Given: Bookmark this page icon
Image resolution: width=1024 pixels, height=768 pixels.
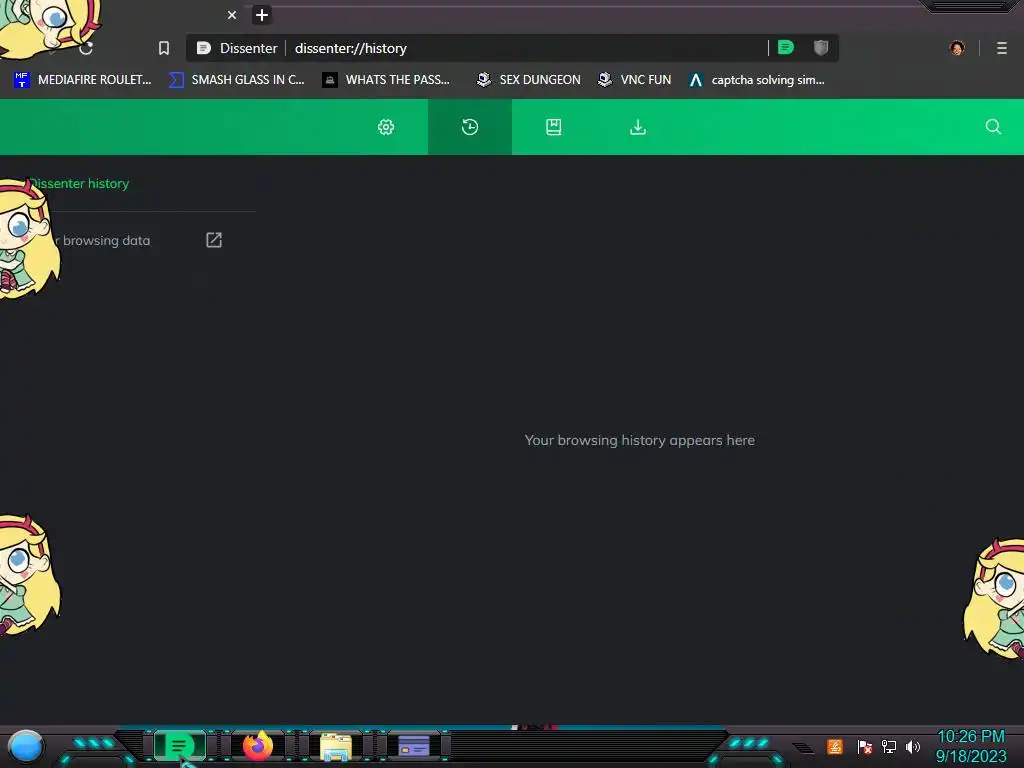Looking at the screenshot, I should [164, 48].
